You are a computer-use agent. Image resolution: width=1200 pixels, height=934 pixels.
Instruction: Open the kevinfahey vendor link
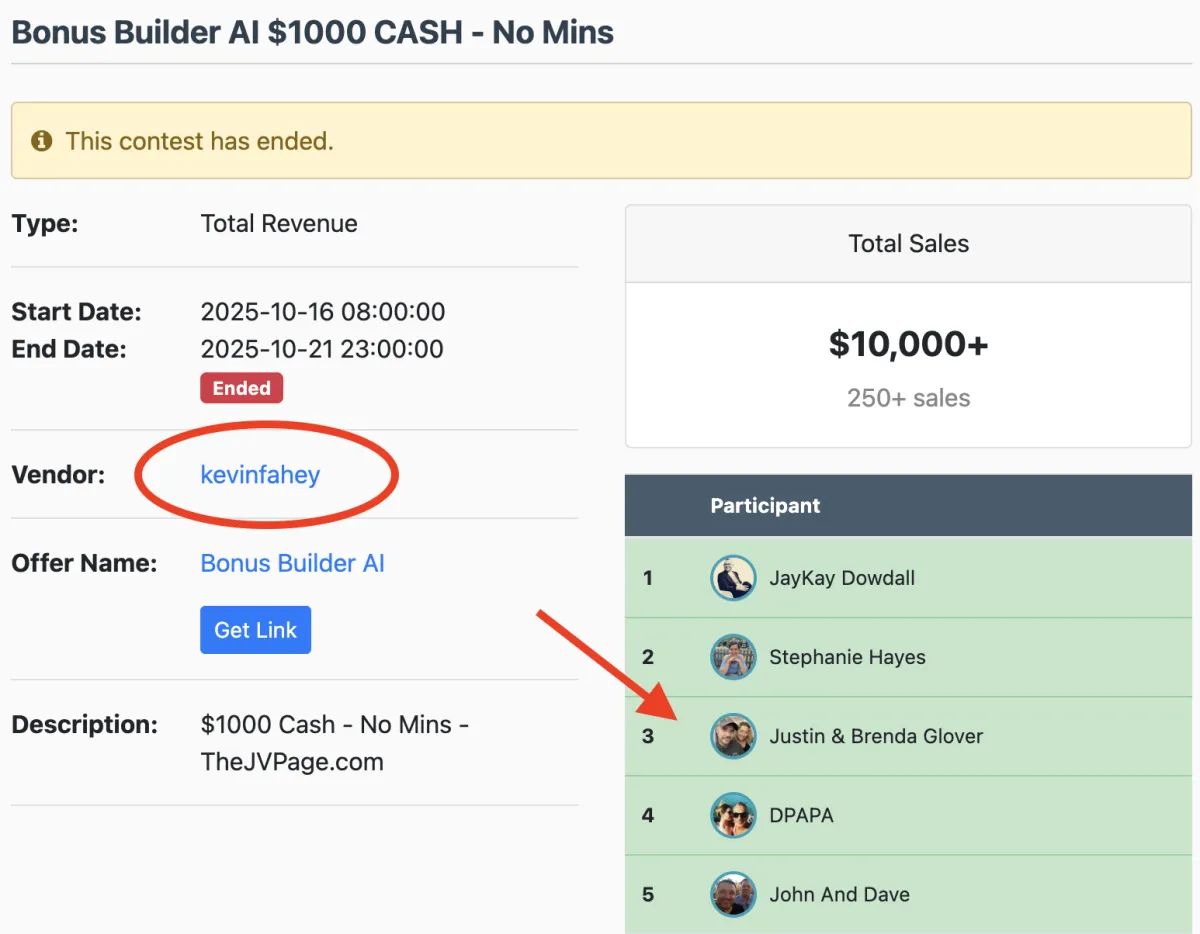[x=260, y=474]
